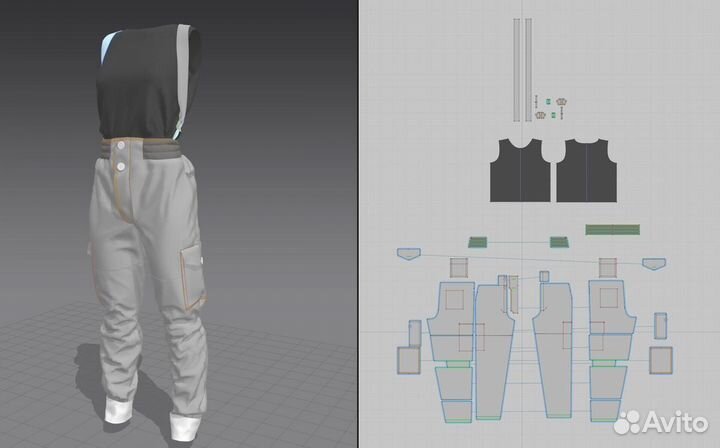Viewport: 720px width, 448px height.
Task: Click lower white button on trouser fly
Action: 121,167
